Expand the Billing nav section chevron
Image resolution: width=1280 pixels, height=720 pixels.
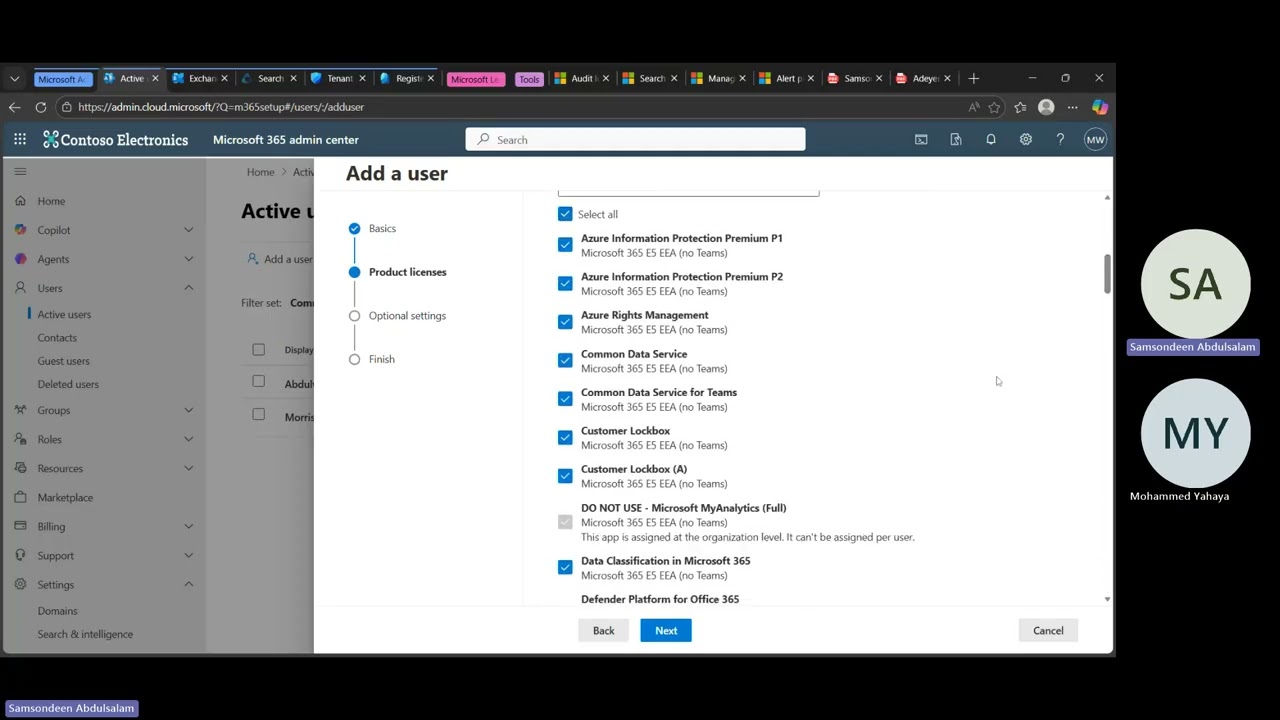(x=188, y=526)
